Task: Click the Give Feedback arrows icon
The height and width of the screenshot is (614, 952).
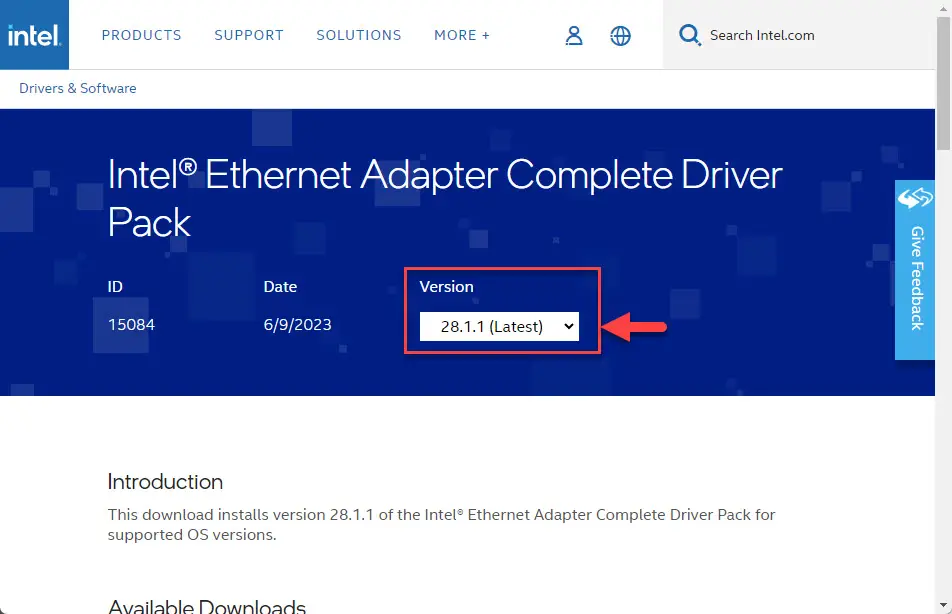Action: [x=915, y=198]
